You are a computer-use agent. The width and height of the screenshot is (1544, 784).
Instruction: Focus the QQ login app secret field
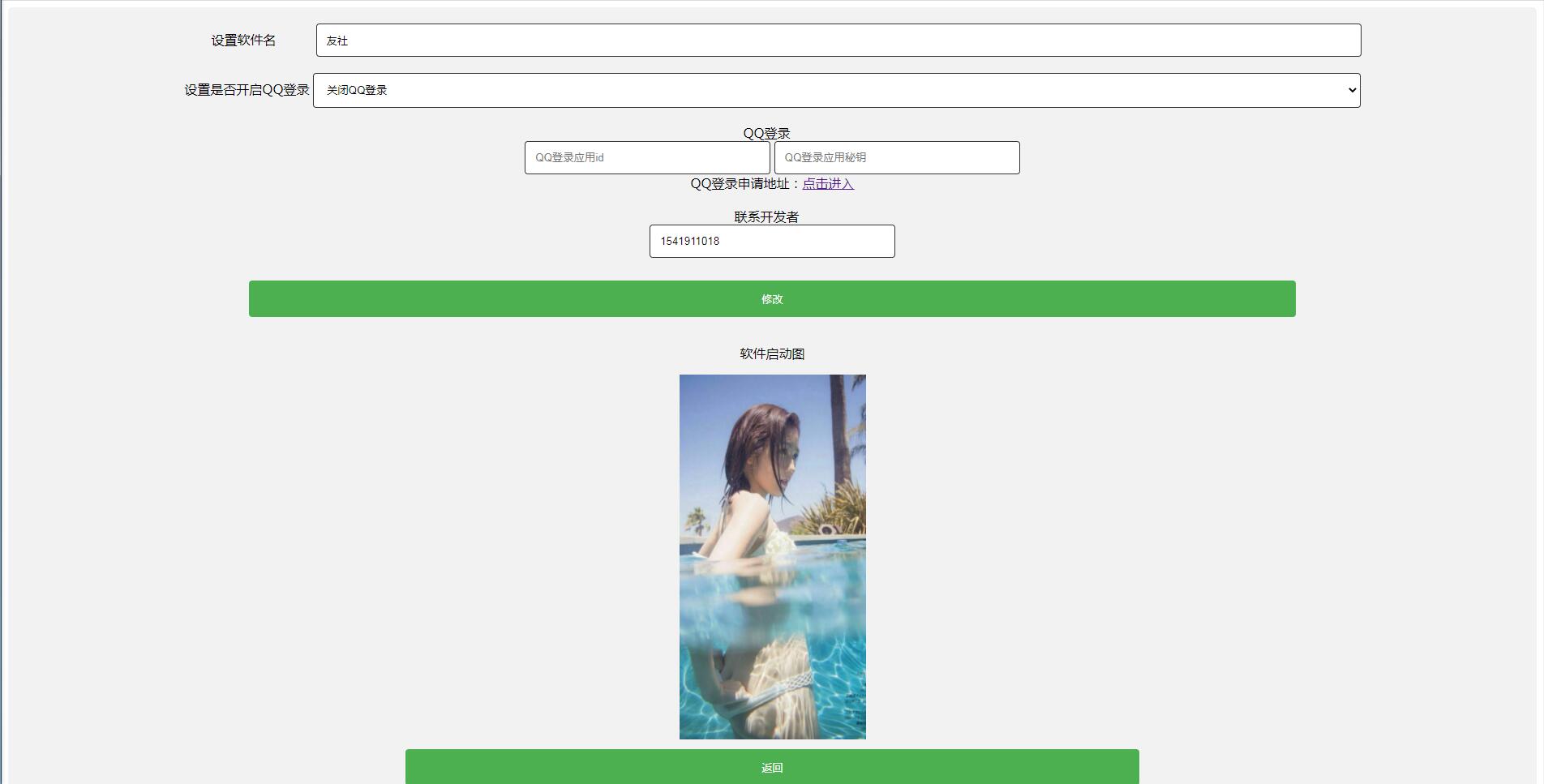[897, 157]
